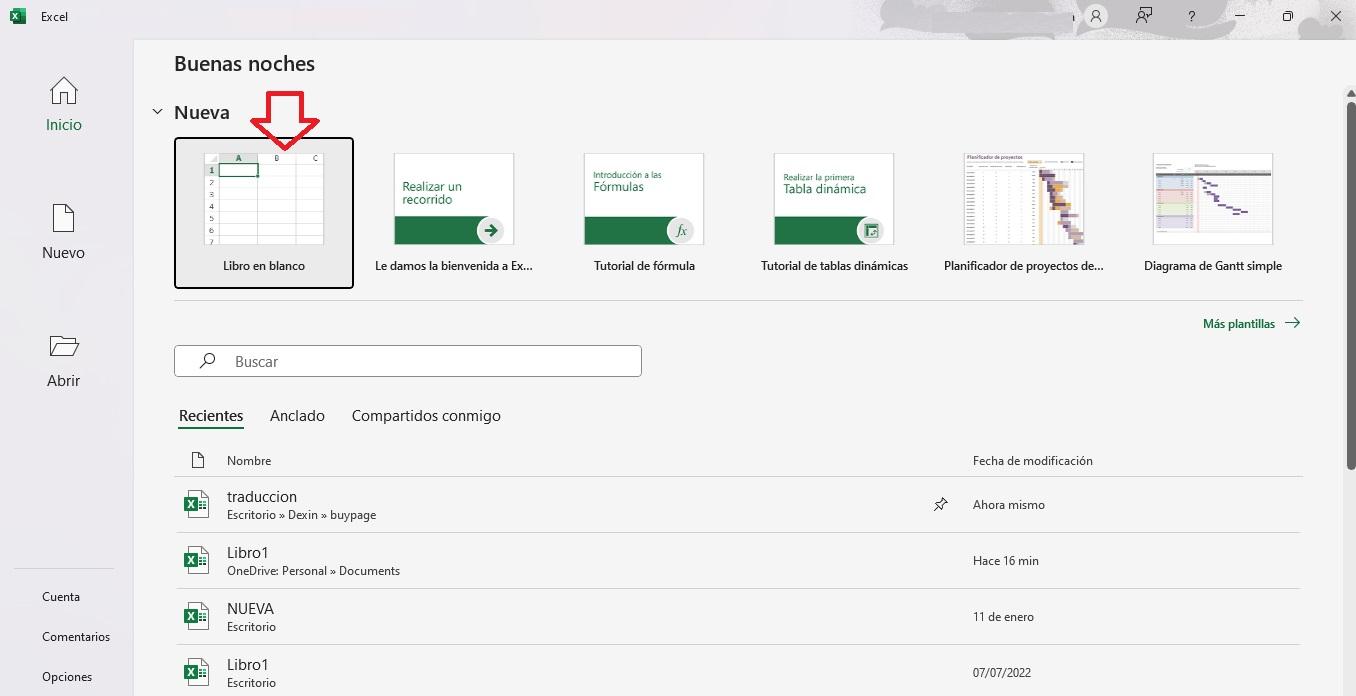Viewport: 1356px width, 696px height.
Task: Open Opciones in the sidebar
Action: 67,677
